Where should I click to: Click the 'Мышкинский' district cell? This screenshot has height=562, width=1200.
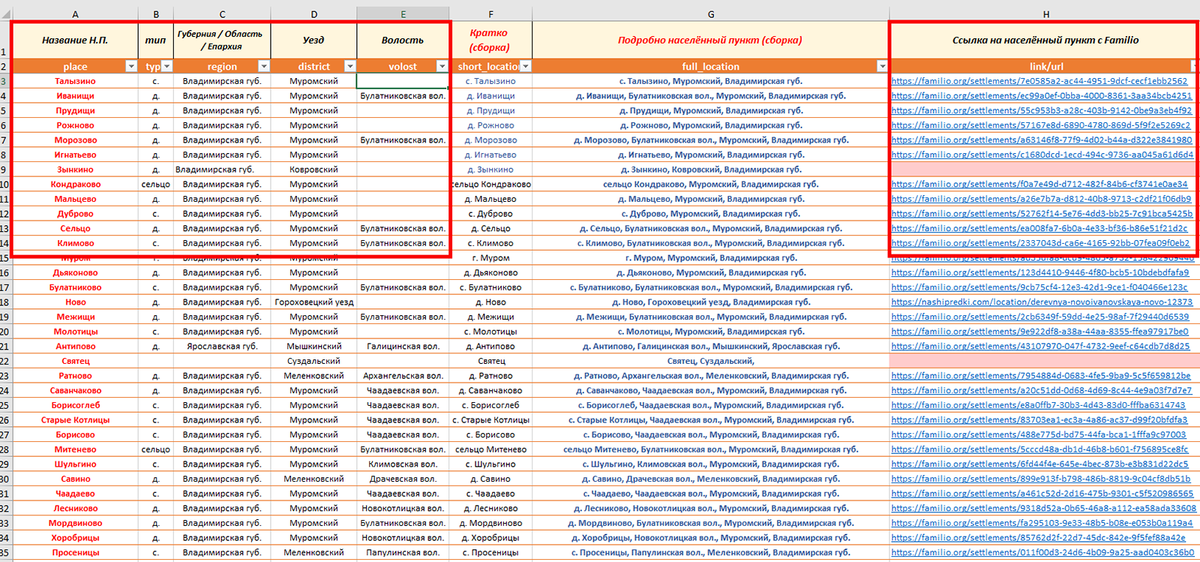tap(314, 346)
